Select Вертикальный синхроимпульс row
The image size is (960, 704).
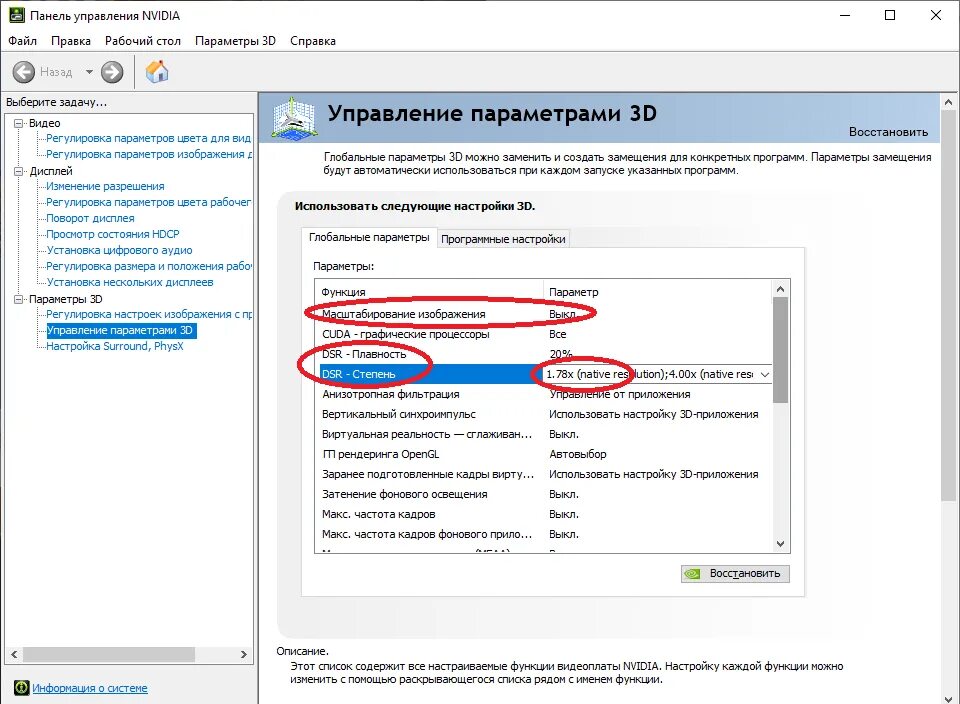[x=543, y=414]
